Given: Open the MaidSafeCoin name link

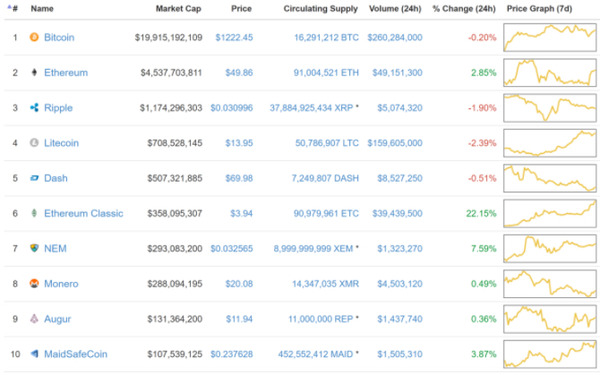Looking at the screenshot, I should (76, 354).
